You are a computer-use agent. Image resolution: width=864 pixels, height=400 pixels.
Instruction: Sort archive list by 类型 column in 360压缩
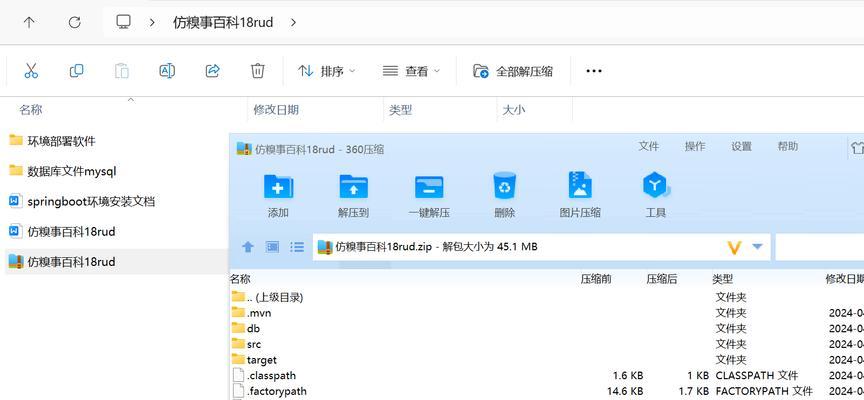point(722,279)
